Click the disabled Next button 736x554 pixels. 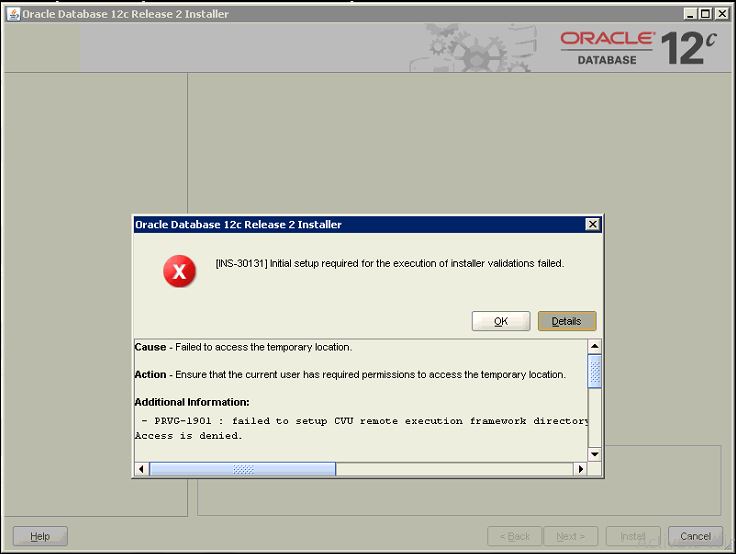click(x=570, y=536)
